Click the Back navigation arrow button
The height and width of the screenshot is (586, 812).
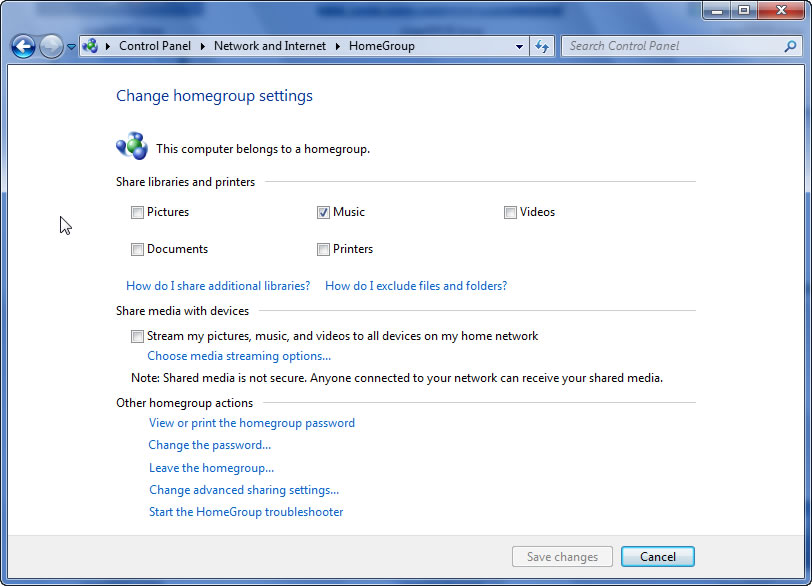click(23, 46)
